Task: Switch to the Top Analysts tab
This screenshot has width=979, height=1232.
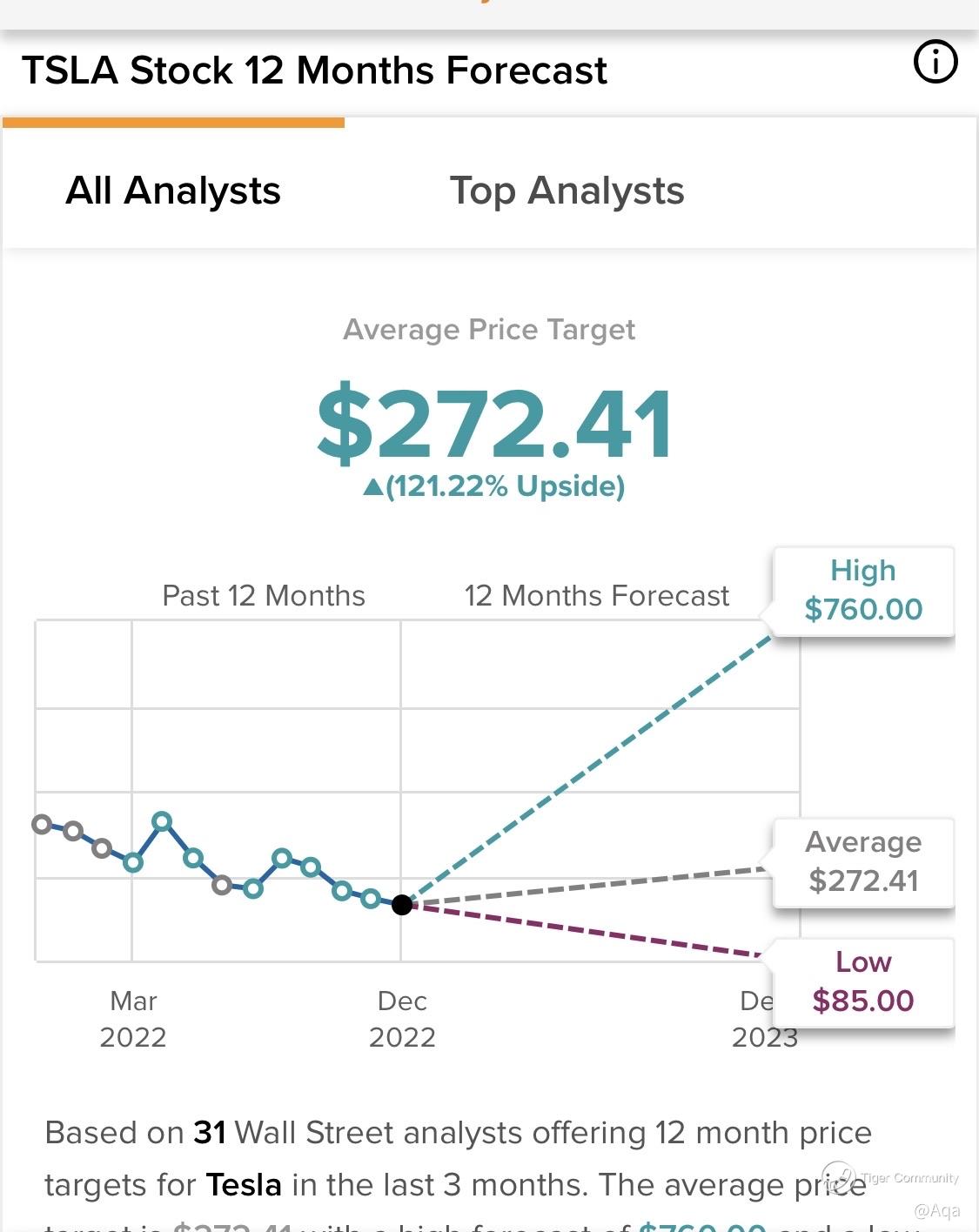Action: pyautogui.click(x=567, y=191)
